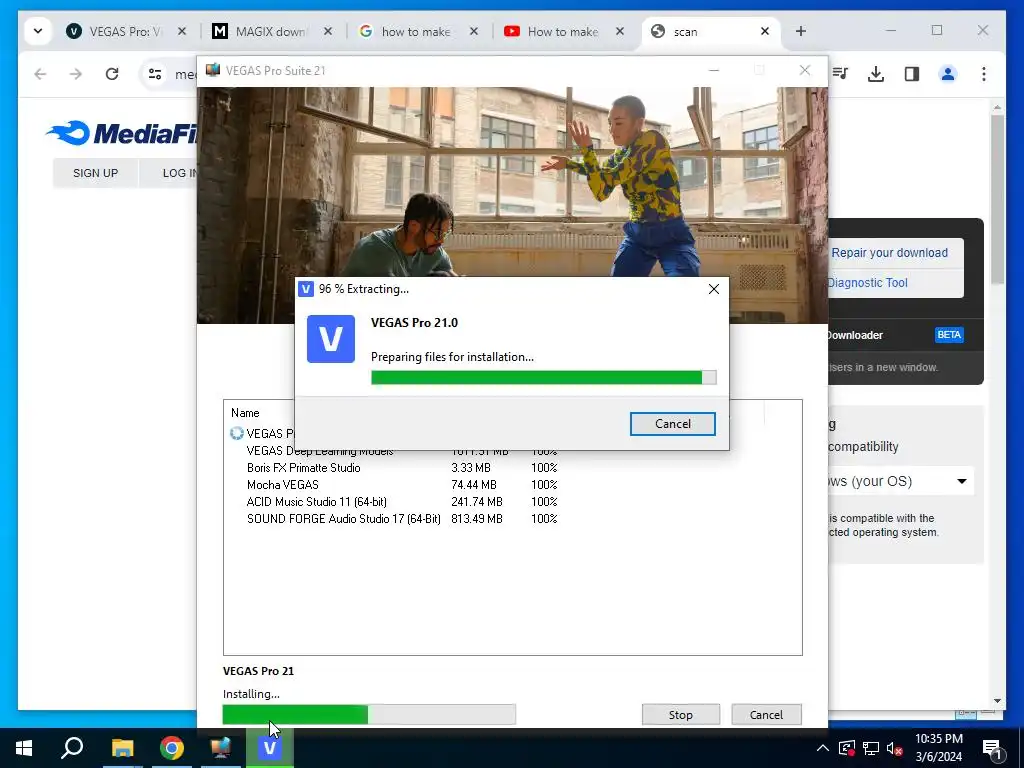This screenshot has width=1024, height=768.
Task: Open the operating system dropdown on MediaFire
Action: [x=901, y=481]
